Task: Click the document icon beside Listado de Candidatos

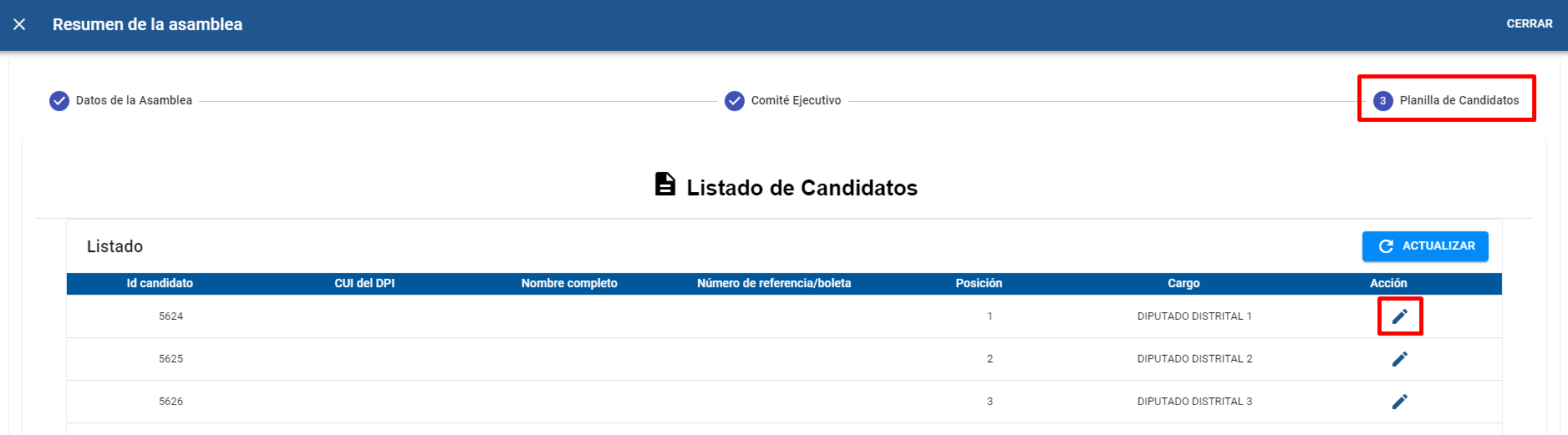Action: 665,185
